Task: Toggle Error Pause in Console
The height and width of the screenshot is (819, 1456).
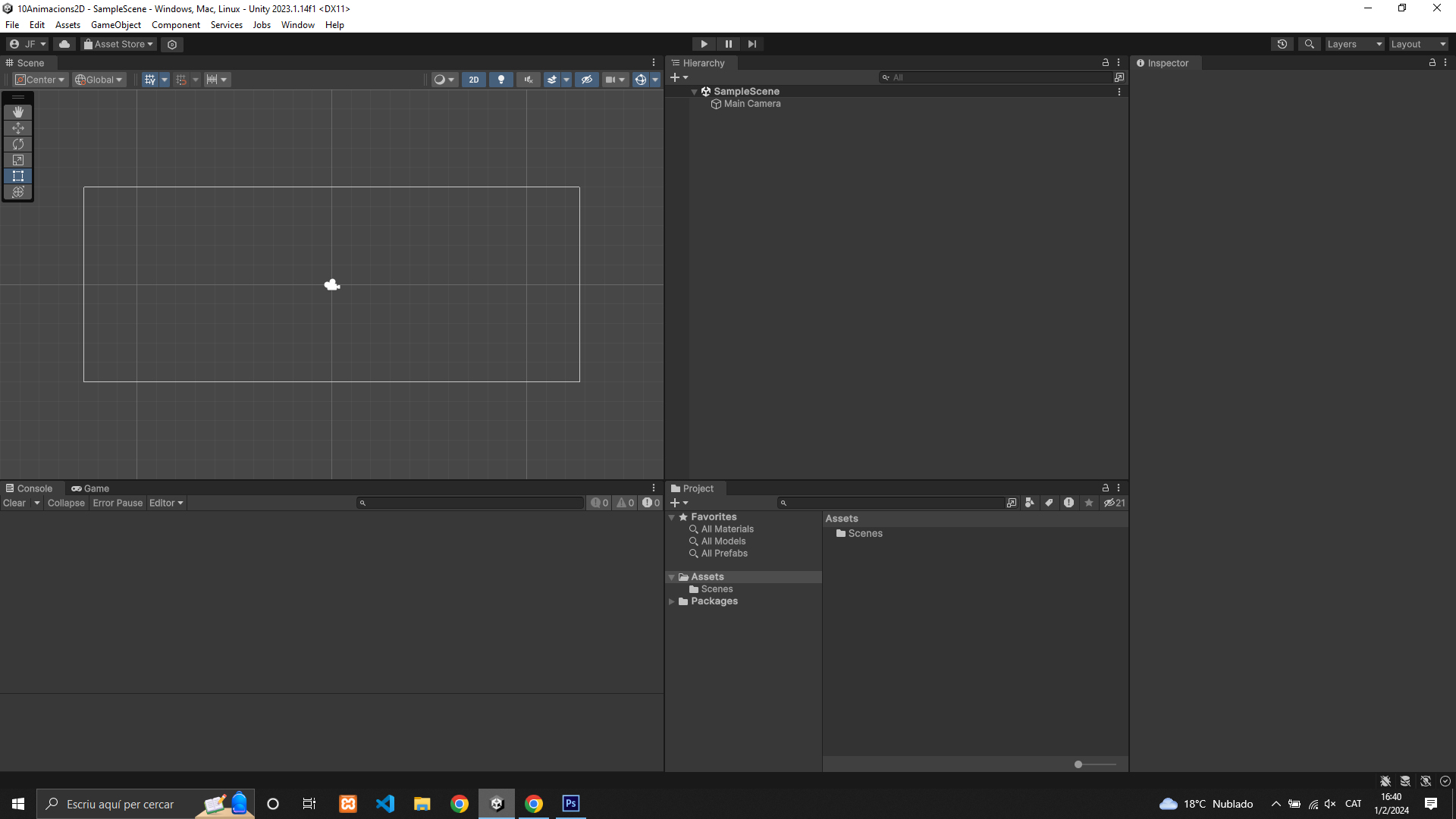Action: [118, 503]
